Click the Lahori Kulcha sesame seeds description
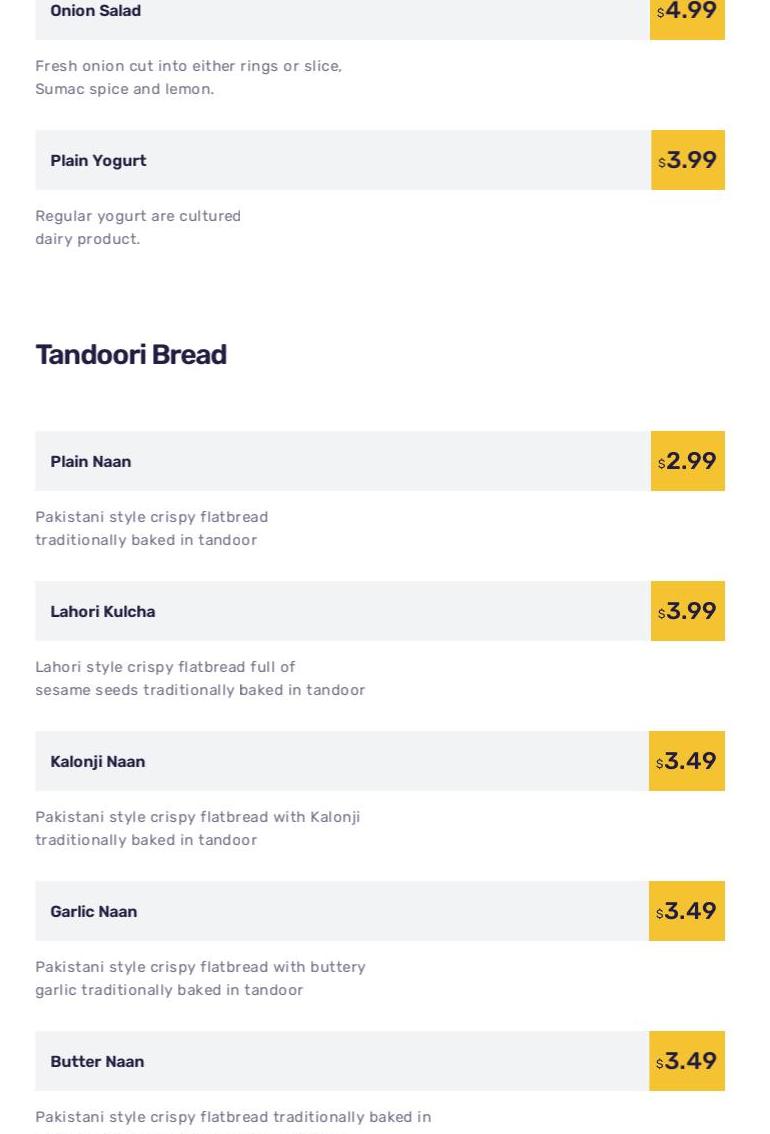 (x=200, y=678)
